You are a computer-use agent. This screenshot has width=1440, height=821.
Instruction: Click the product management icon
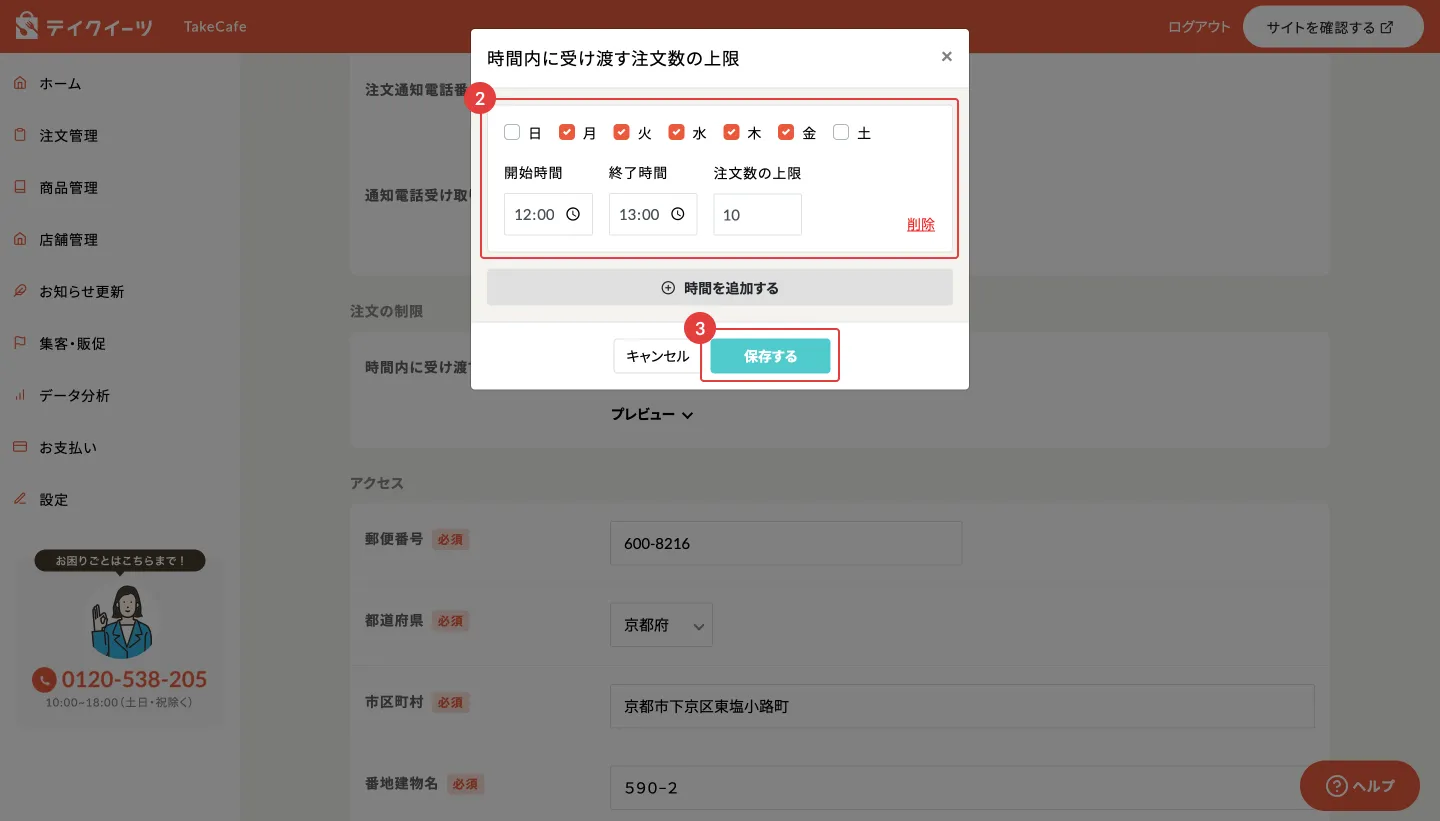coord(20,188)
